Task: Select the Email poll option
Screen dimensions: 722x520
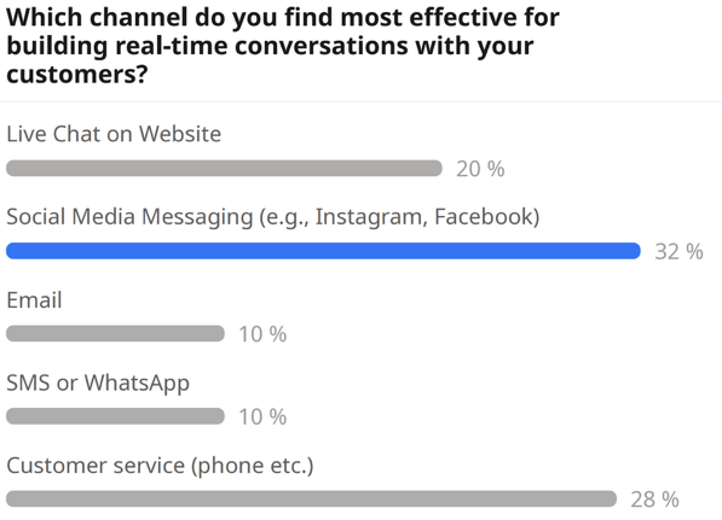Action: (x=34, y=300)
